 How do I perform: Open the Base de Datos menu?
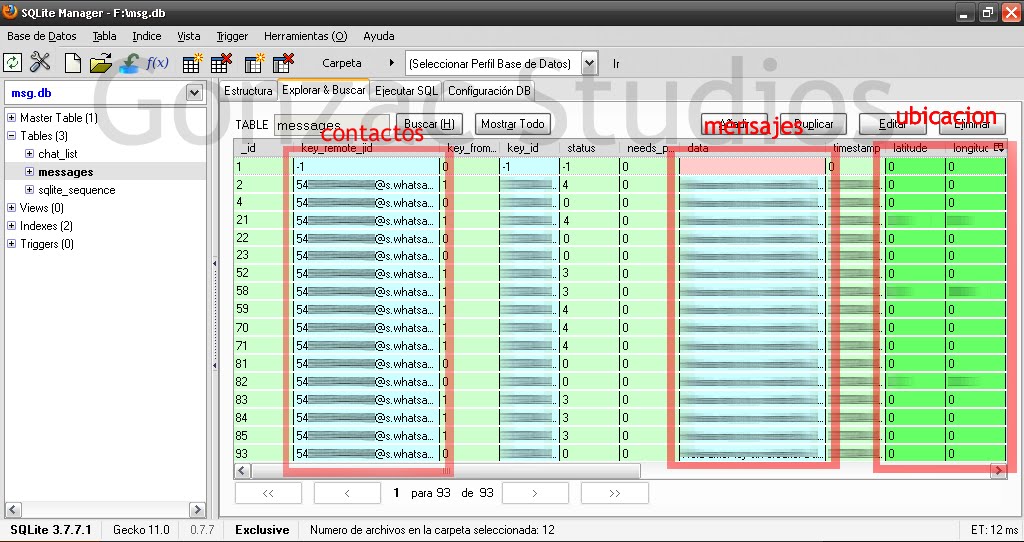[x=42, y=36]
